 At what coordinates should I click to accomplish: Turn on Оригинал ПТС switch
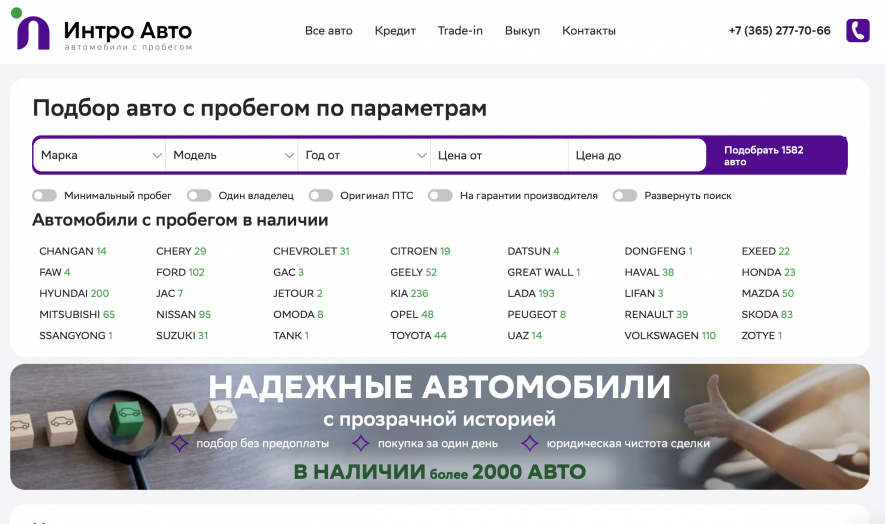(321, 195)
